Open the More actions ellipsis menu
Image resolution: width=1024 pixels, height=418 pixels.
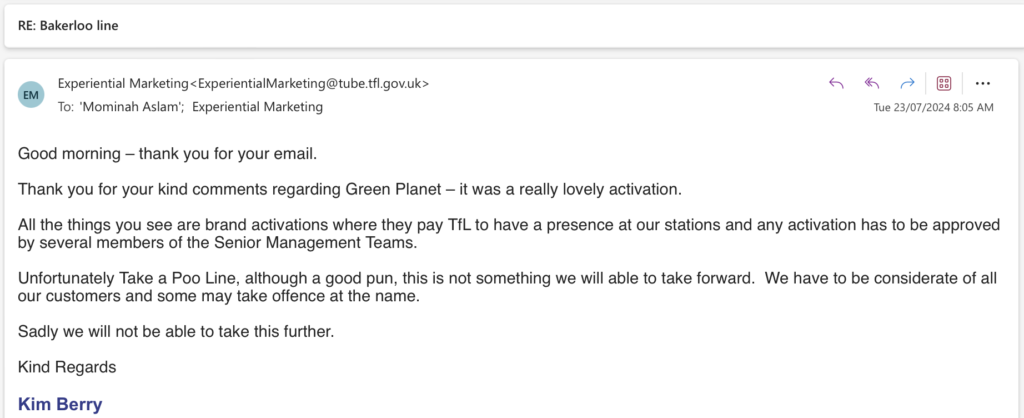click(x=982, y=84)
